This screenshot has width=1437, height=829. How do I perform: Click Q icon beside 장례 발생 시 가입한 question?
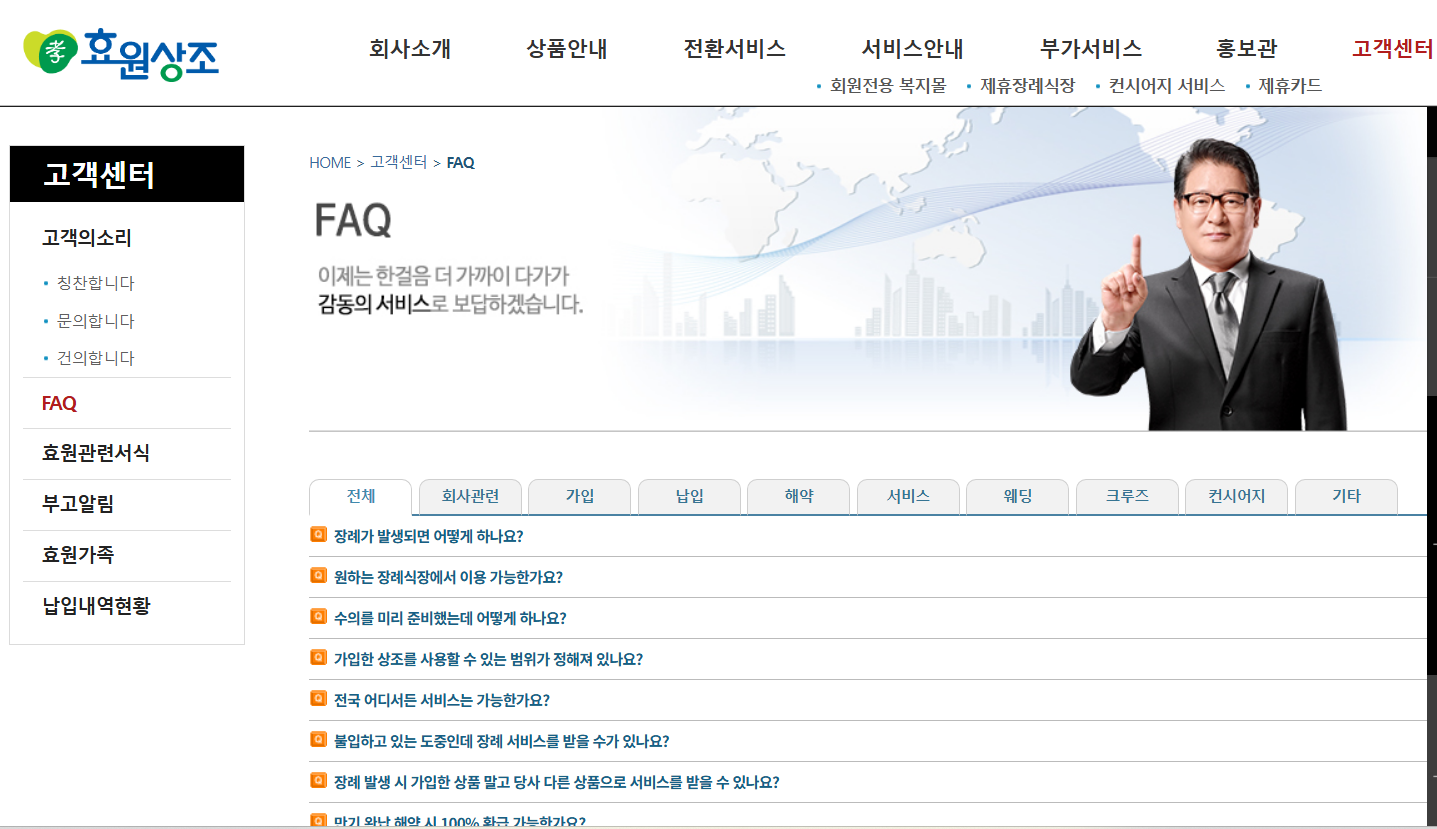tap(319, 781)
